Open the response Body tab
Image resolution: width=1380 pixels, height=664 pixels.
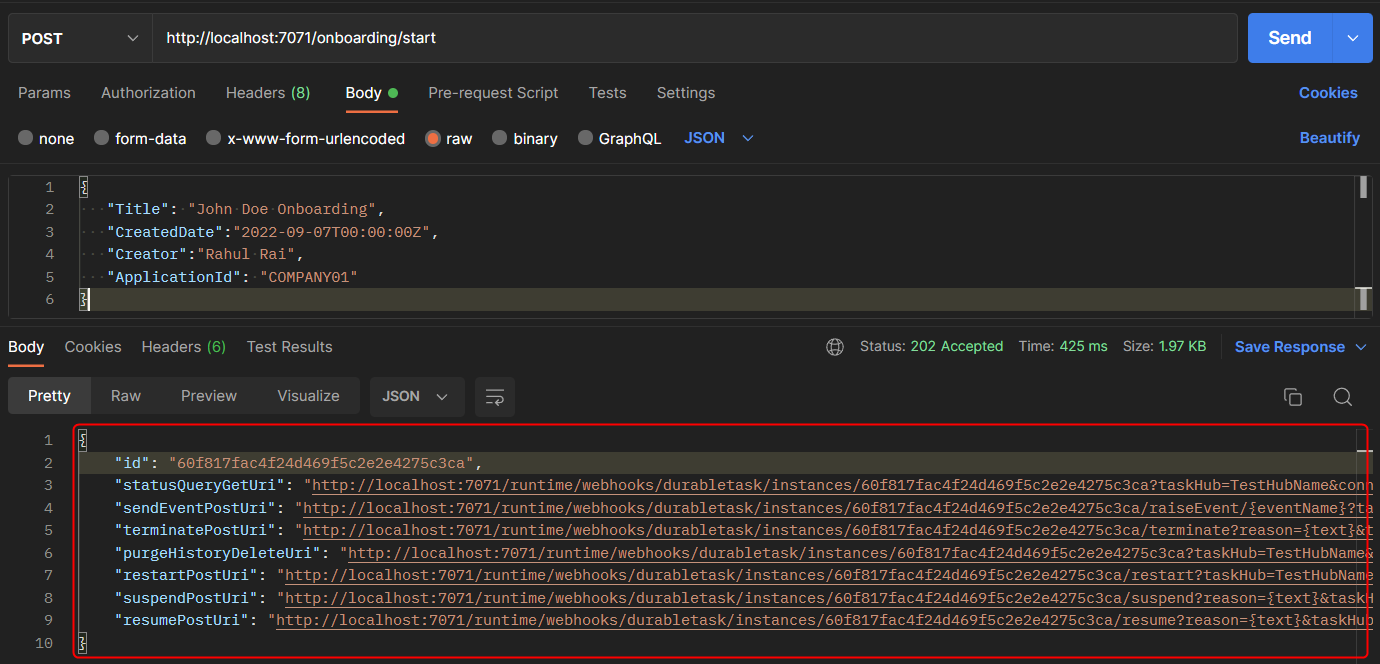(26, 347)
